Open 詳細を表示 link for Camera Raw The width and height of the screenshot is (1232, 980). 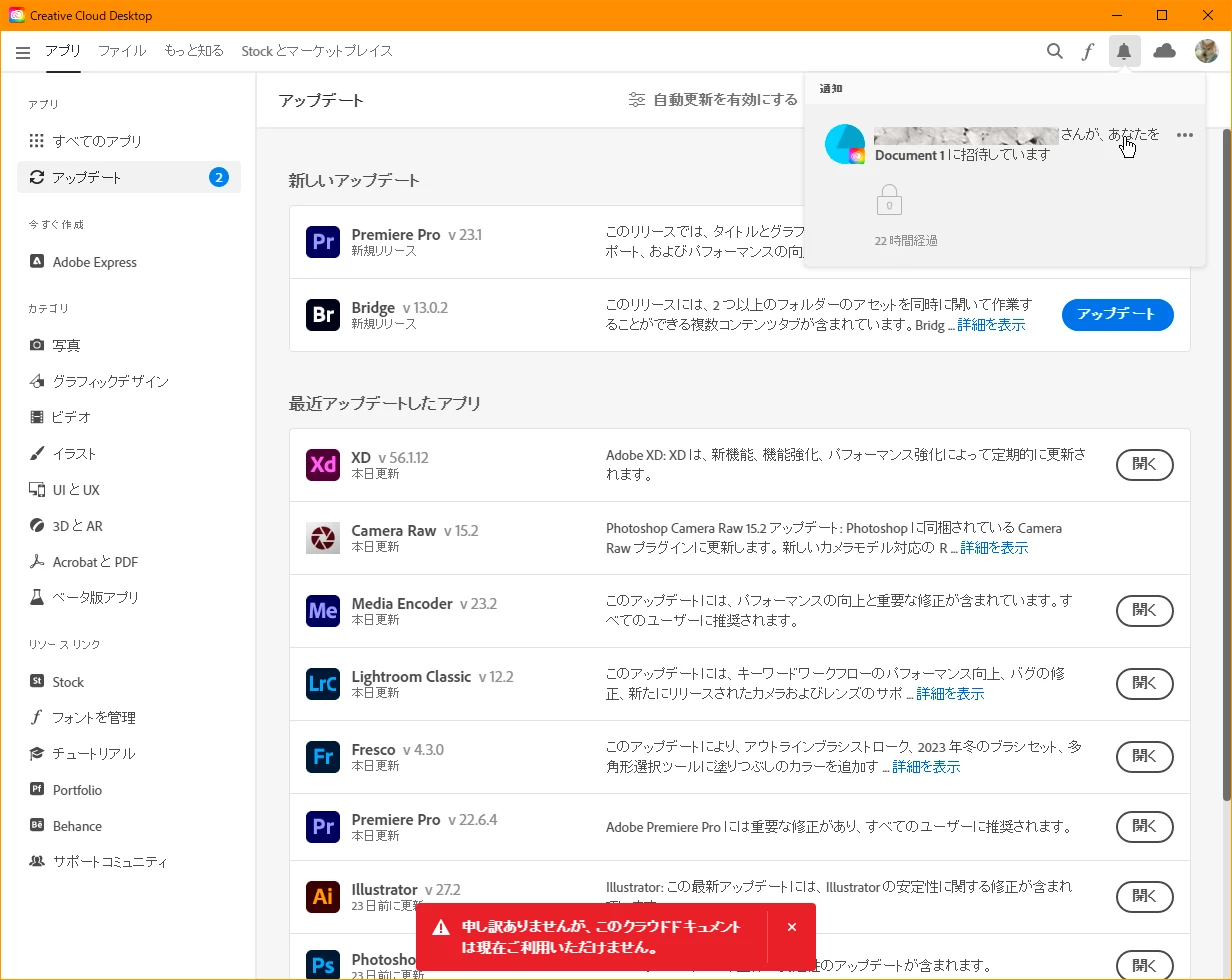(994, 548)
